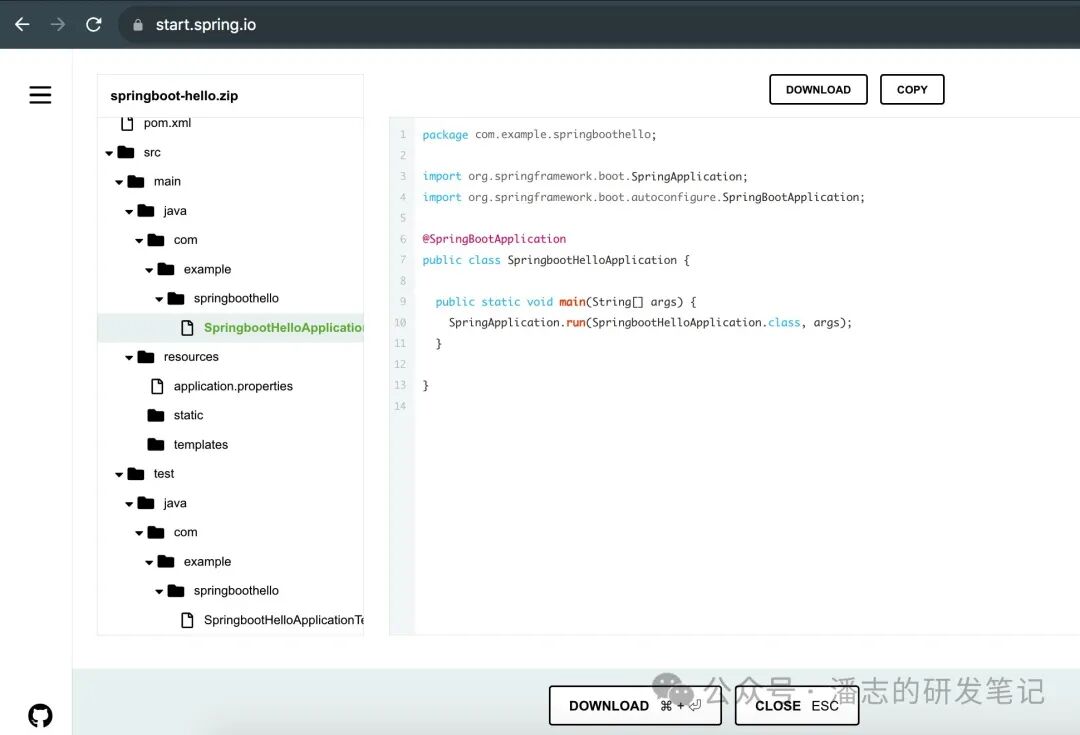Click the @SpringBootApplication annotation line
The image size is (1080, 735).
tap(494, 239)
